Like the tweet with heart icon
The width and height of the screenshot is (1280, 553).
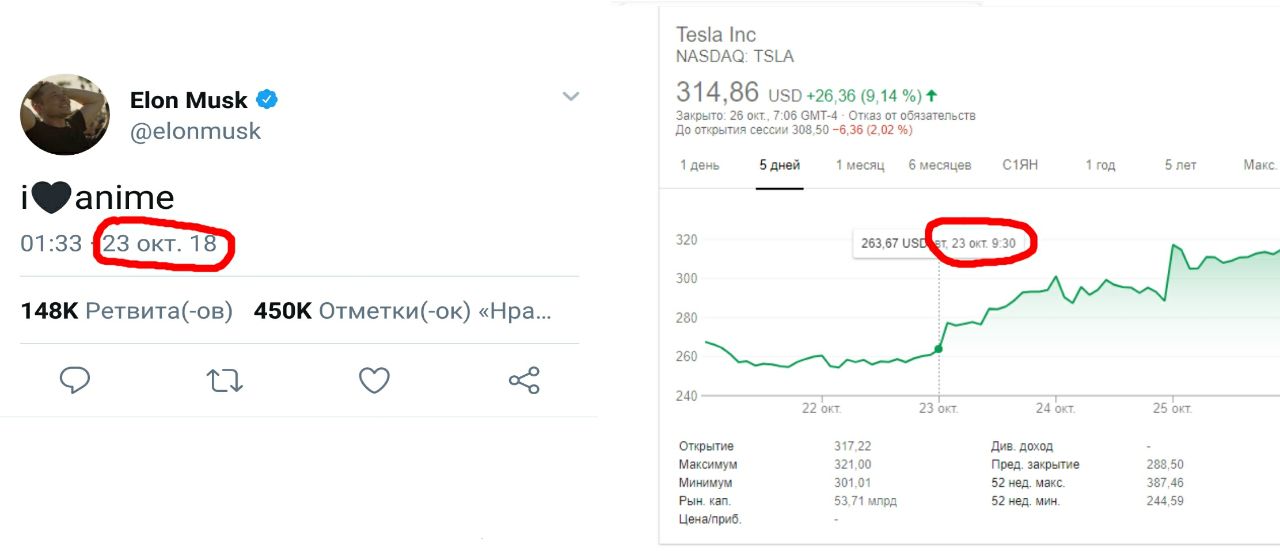374,380
